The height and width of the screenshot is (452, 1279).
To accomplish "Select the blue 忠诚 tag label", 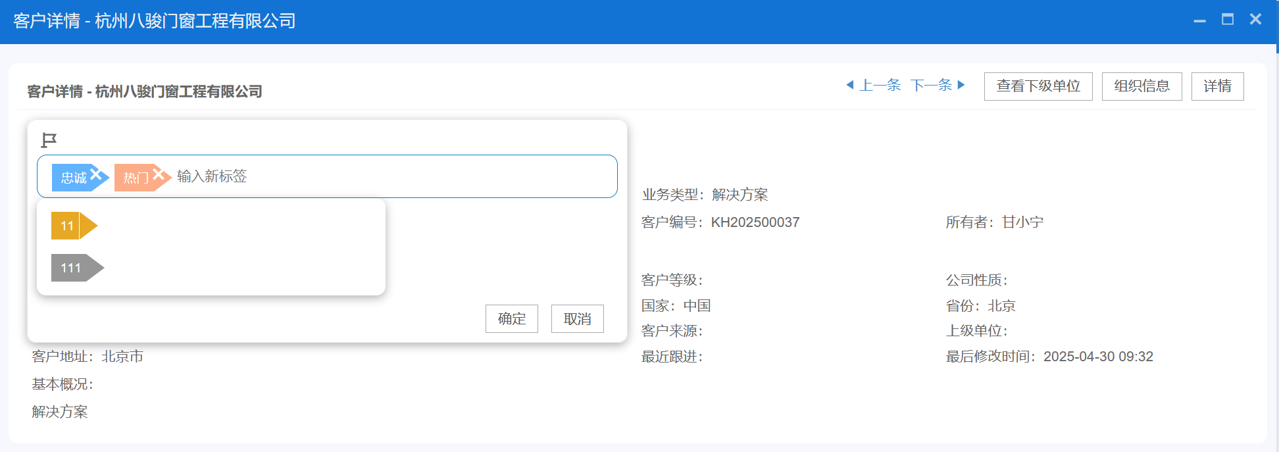I will point(73,177).
